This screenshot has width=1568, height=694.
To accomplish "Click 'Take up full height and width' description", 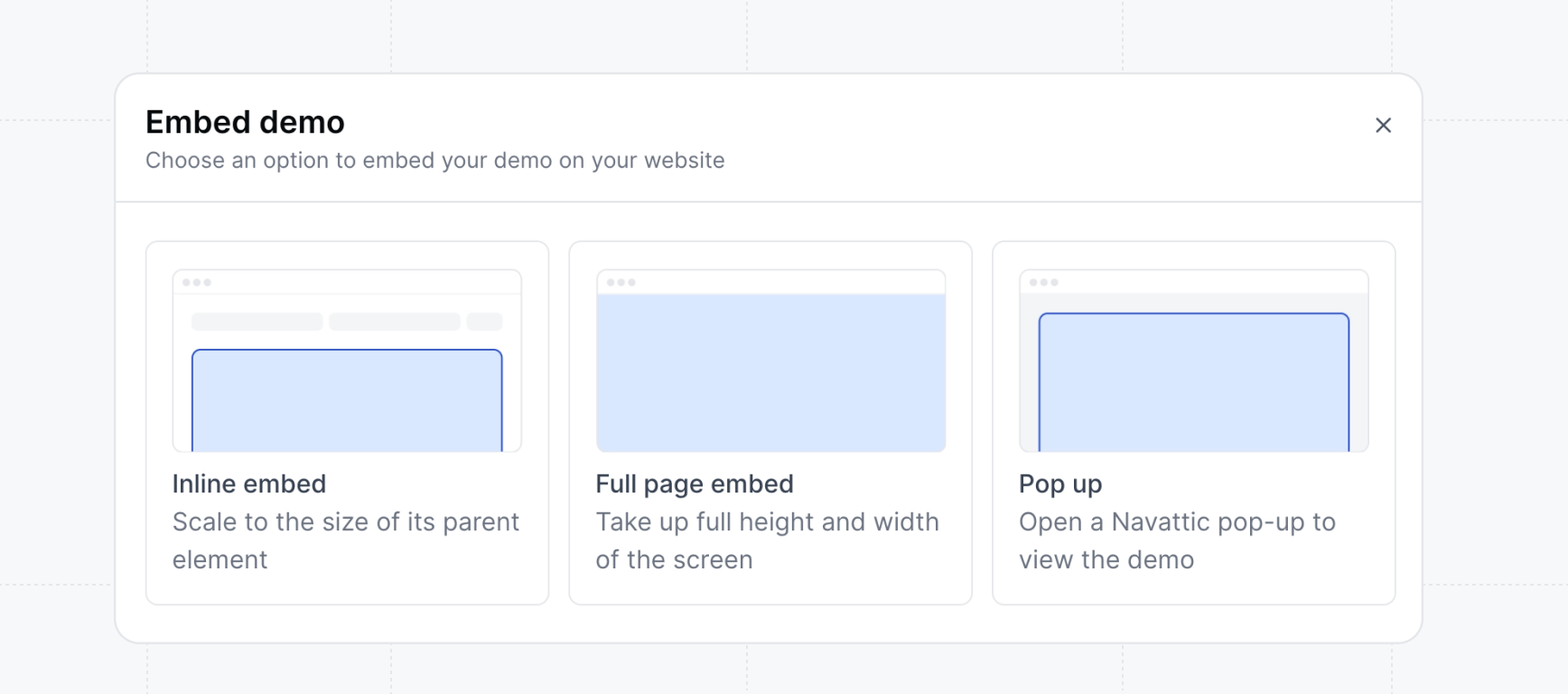I will 768,540.
